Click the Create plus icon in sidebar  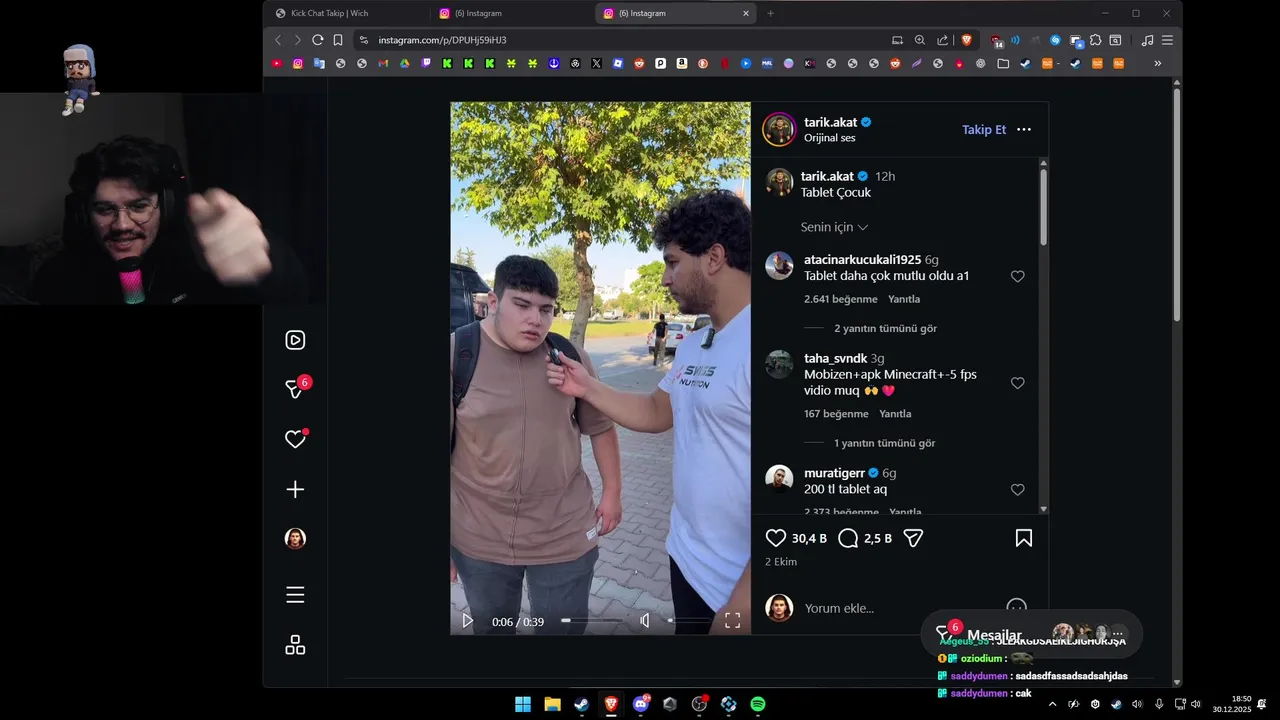[x=295, y=489]
